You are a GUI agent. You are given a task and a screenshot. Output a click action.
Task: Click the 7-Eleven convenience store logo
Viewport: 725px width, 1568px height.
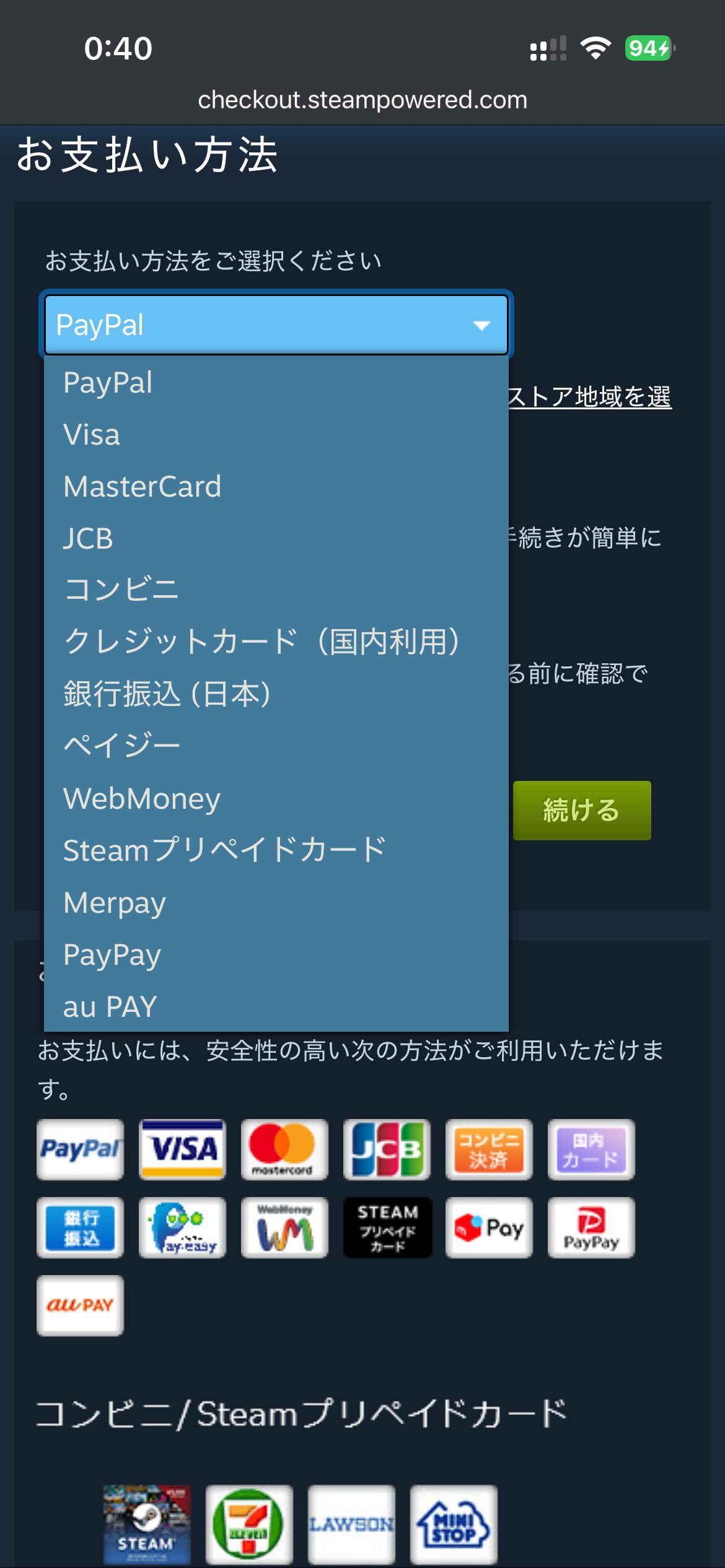pyautogui.click(x=249, y=1524)
